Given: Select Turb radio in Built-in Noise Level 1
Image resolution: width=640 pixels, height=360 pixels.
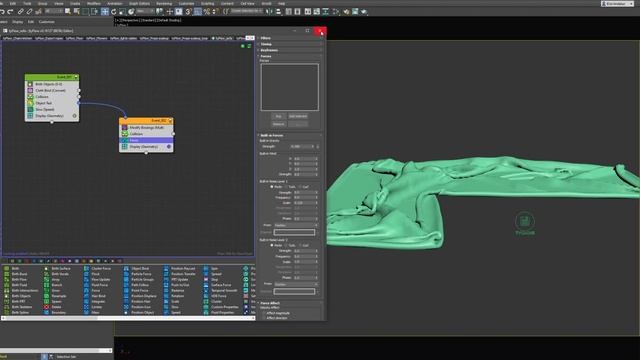Looking at the screenshot, I should coord(286,187).
